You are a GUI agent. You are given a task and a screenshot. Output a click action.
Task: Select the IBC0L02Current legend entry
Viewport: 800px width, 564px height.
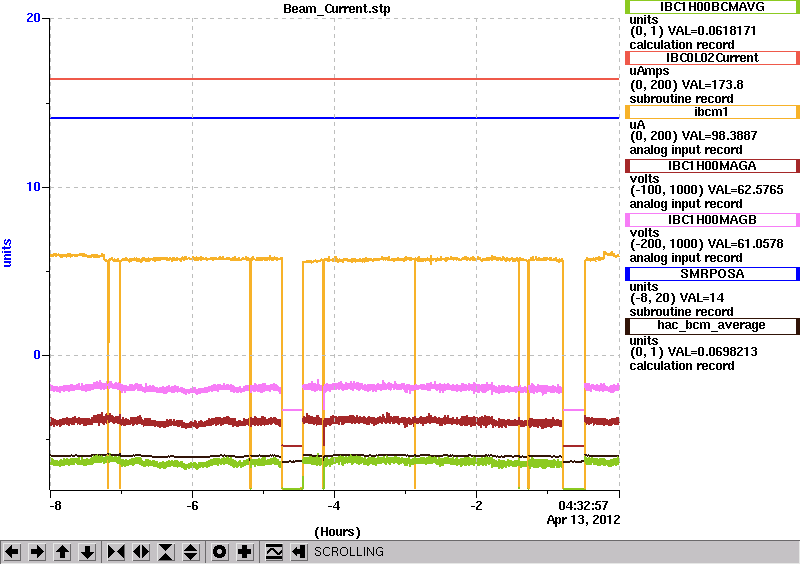point(712,58)
